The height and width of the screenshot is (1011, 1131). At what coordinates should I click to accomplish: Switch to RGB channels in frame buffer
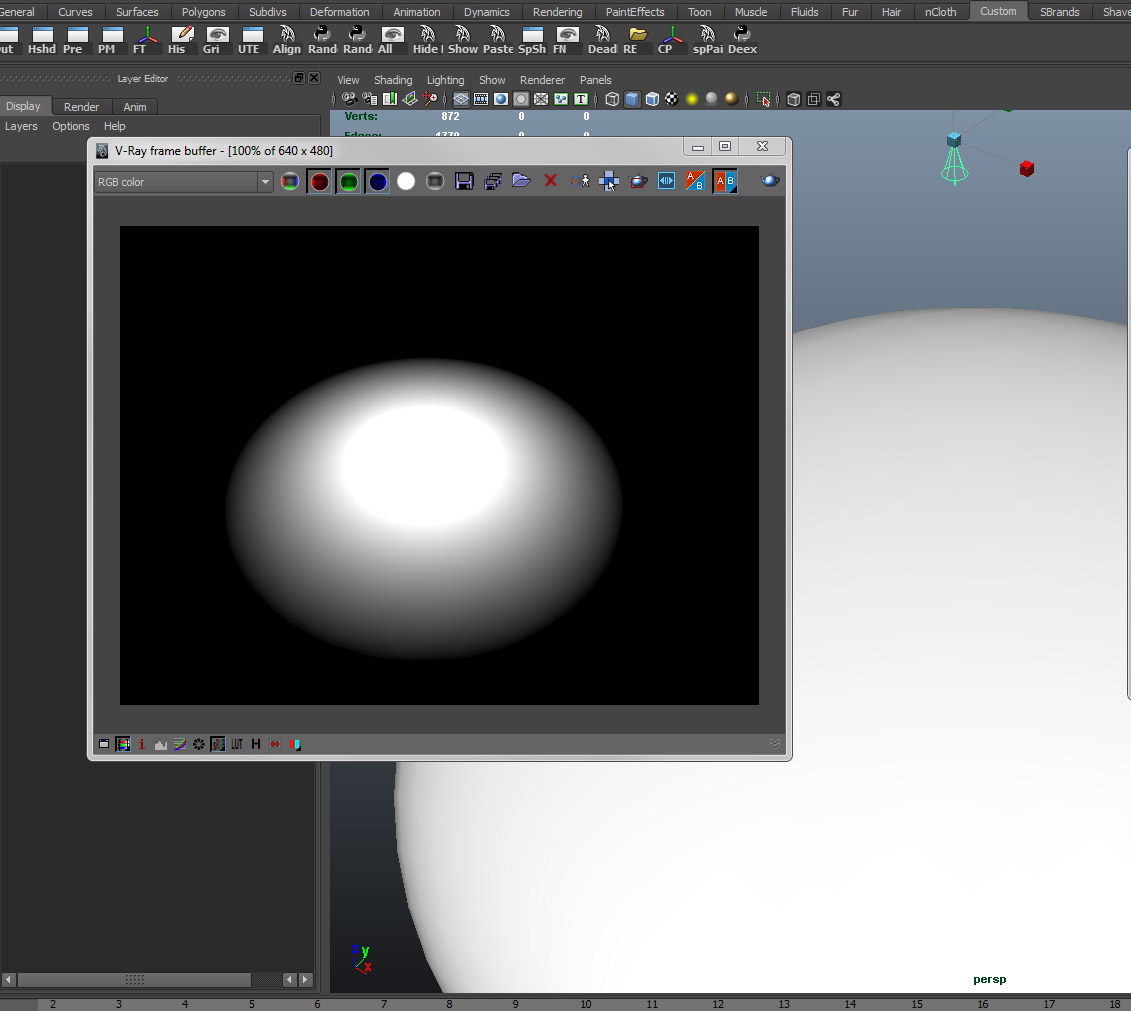290,182
